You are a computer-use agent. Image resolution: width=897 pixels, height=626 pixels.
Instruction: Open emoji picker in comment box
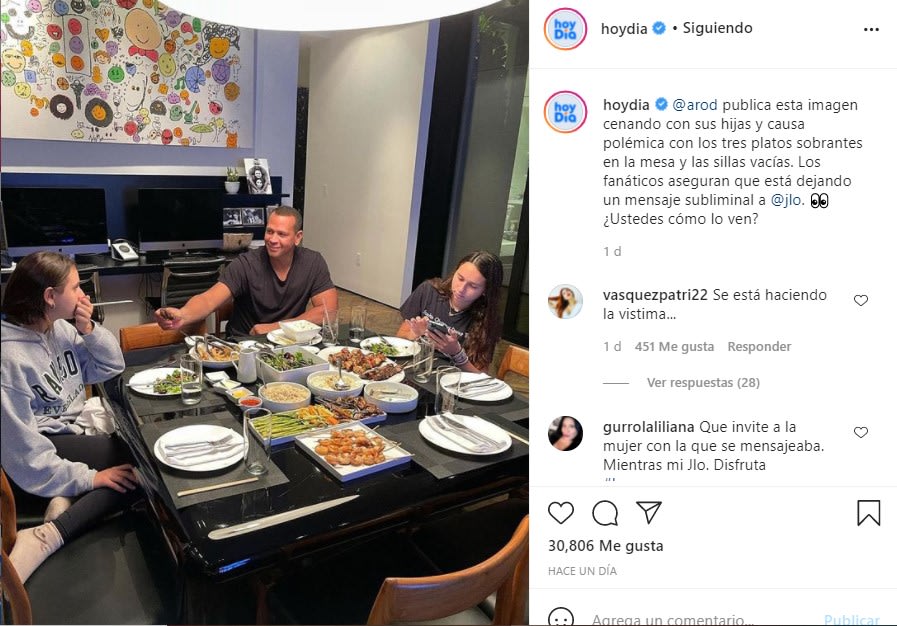coord(561,617)
